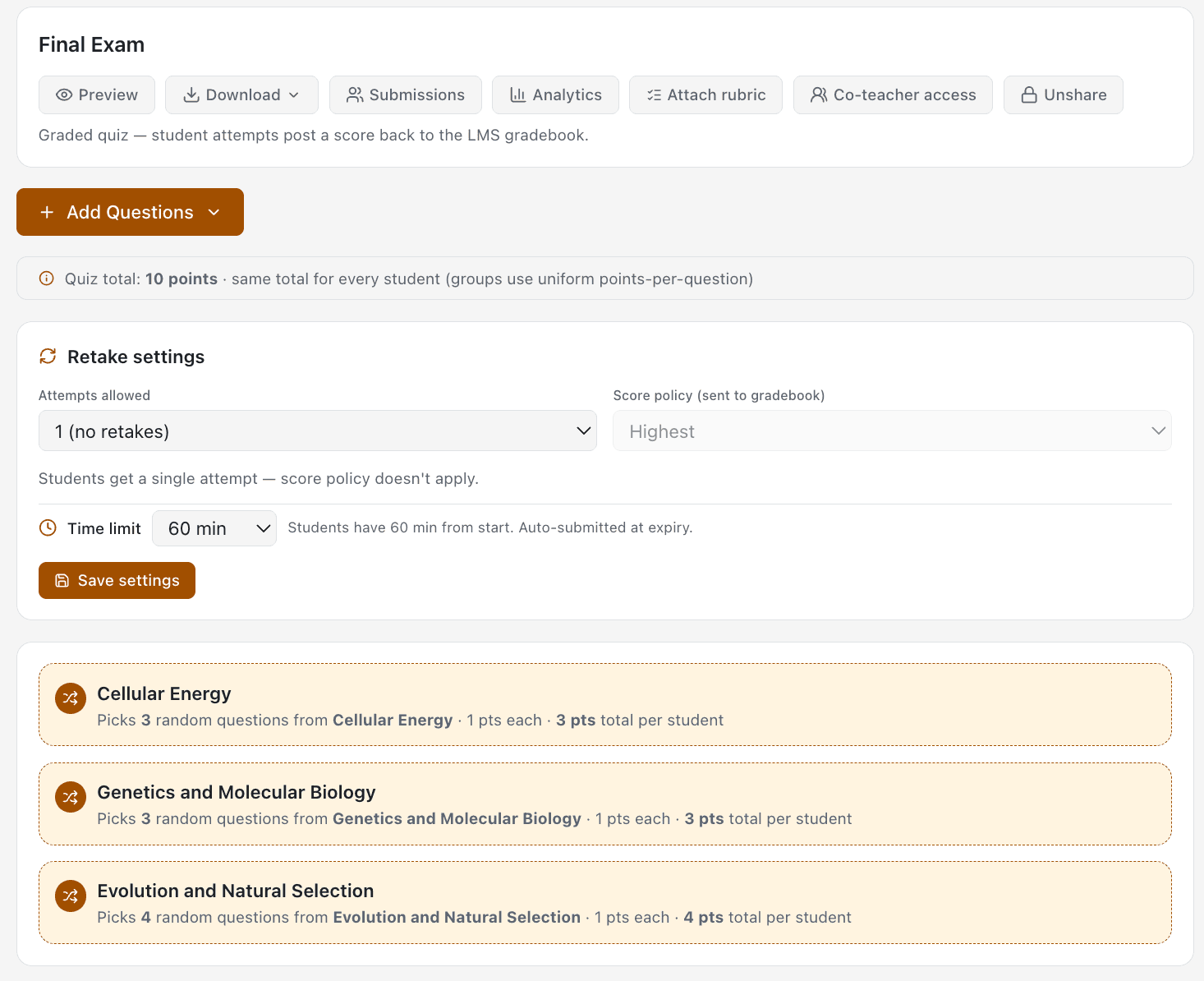Click the Retake settings refresh icon
The image size is (1204, 981).
(48, 356)
